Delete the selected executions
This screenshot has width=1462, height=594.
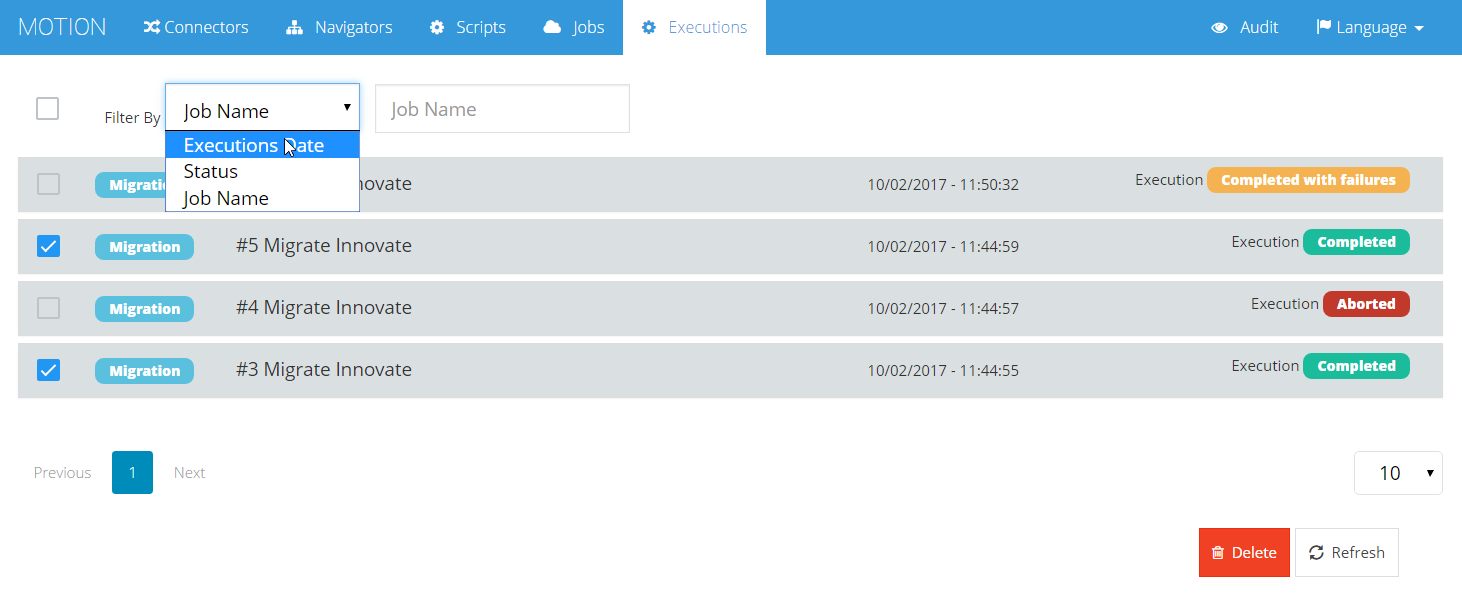[1244, 553]
